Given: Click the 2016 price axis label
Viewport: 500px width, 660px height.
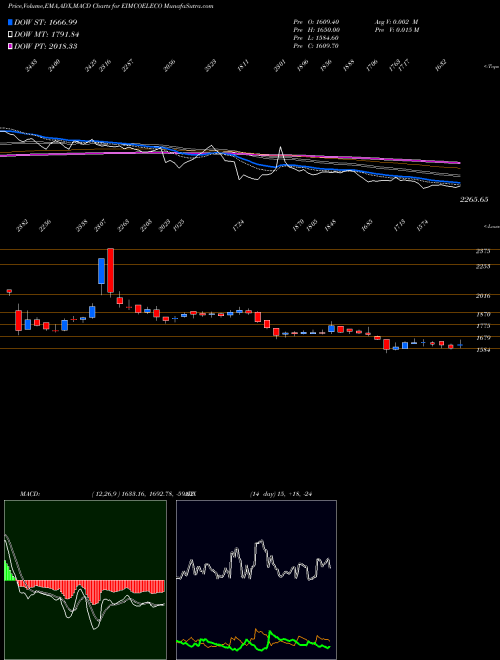Looking at the screenshot, I should pyautogui.click(x=483, y=296).
